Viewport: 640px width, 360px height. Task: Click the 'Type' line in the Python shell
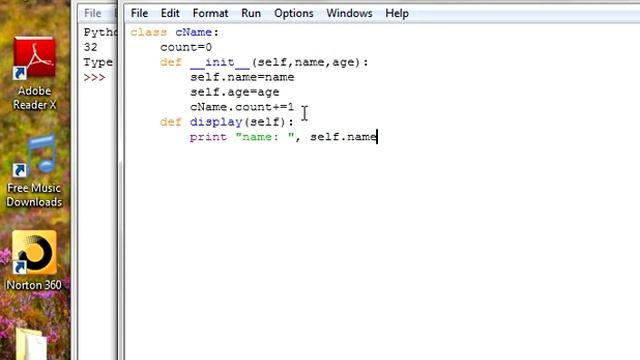98,62
